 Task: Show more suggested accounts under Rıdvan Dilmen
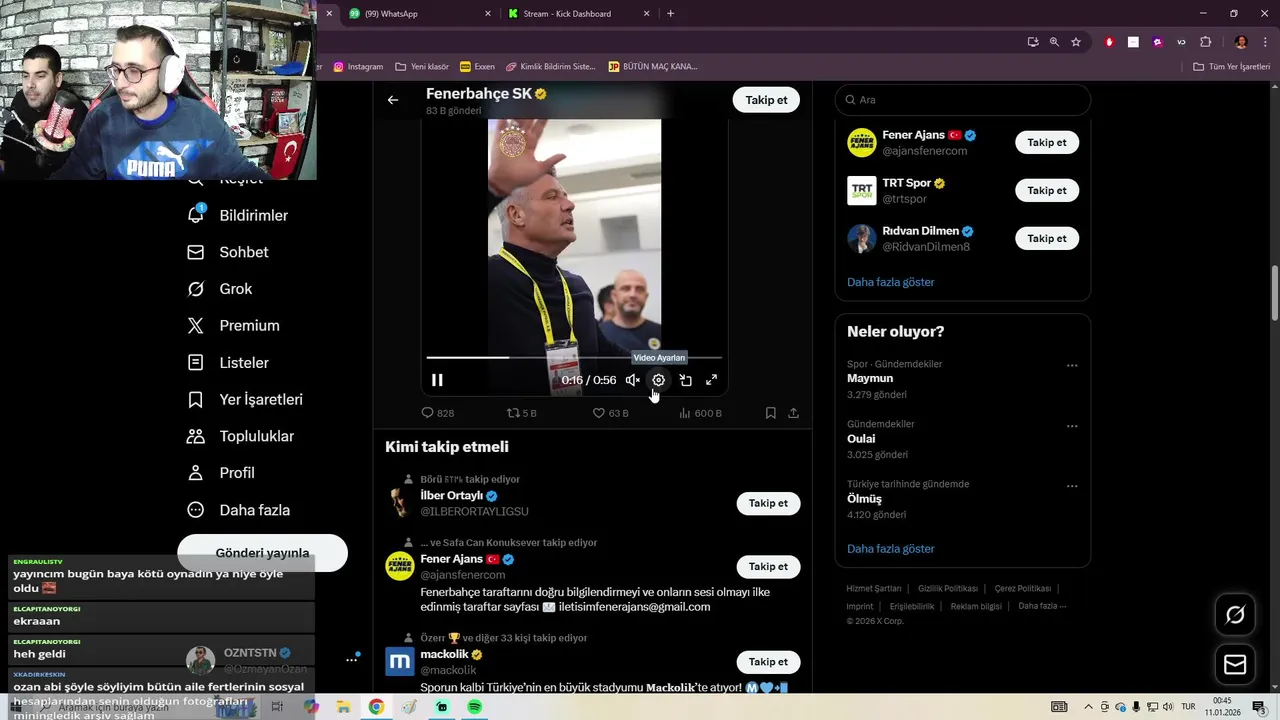[891, 282]
